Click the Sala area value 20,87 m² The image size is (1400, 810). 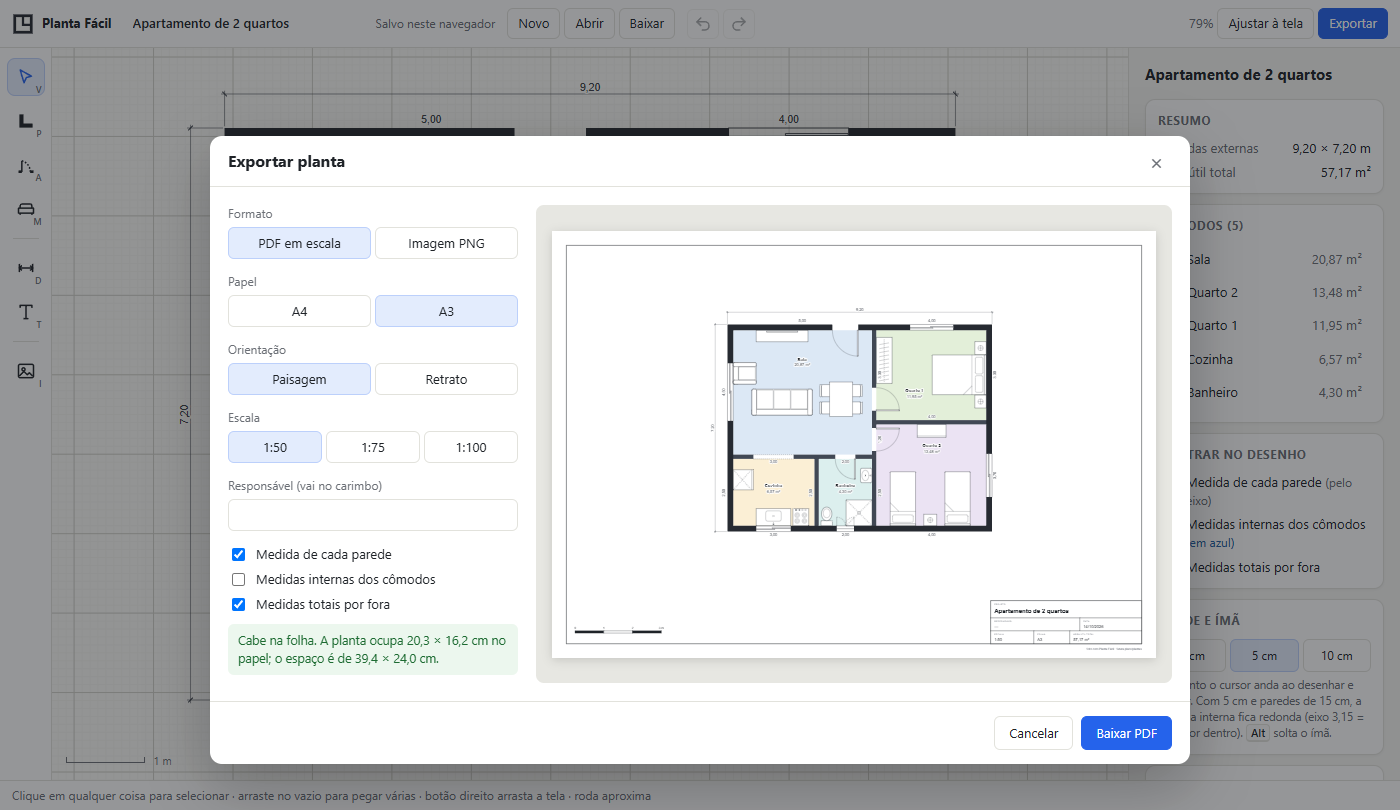(1337, 259)
